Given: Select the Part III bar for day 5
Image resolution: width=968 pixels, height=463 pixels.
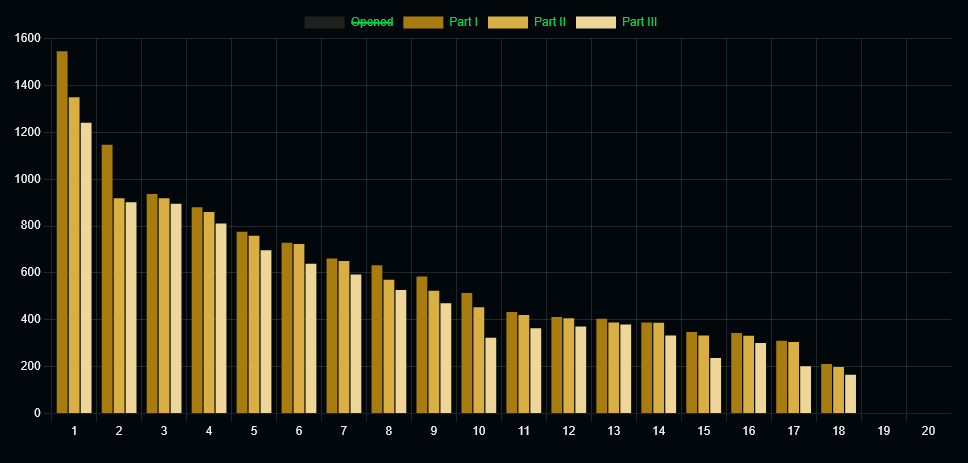Looking at the screenshot, I should [x=266, y=332].
